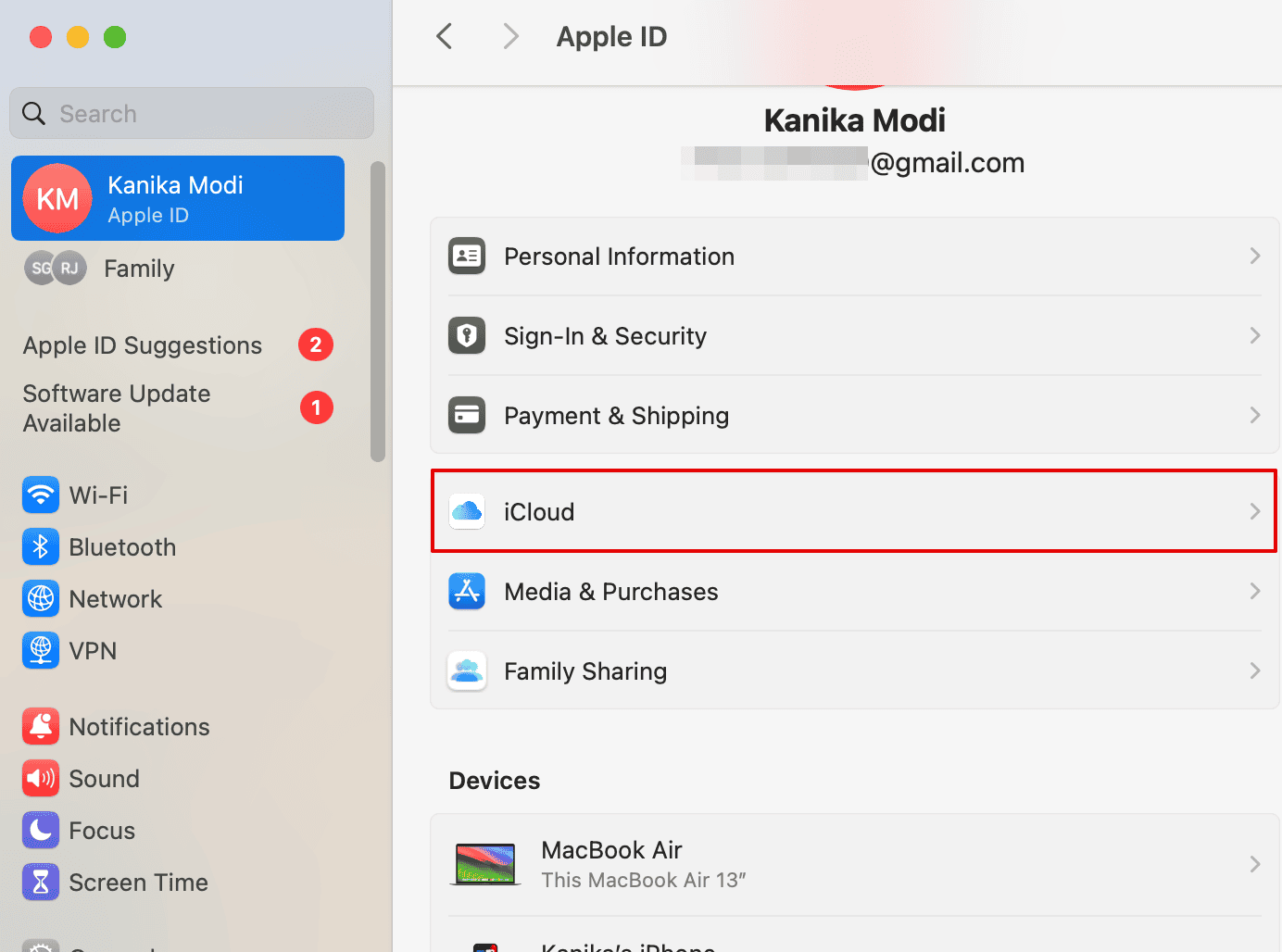Select Kanika Modi Apple ID sidebar item
The height and width of the screenshot is (952, 1282).
pos(178,199)
